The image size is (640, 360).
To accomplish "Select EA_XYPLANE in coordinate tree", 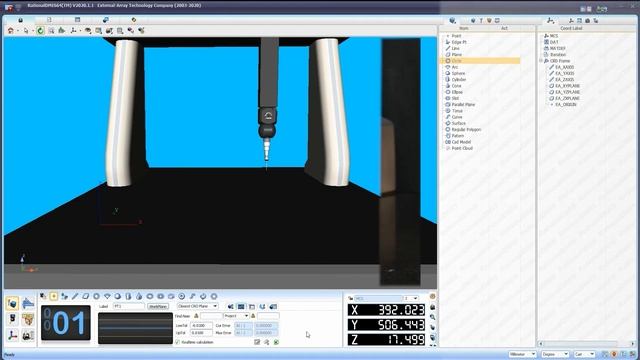I will (567, 86).
